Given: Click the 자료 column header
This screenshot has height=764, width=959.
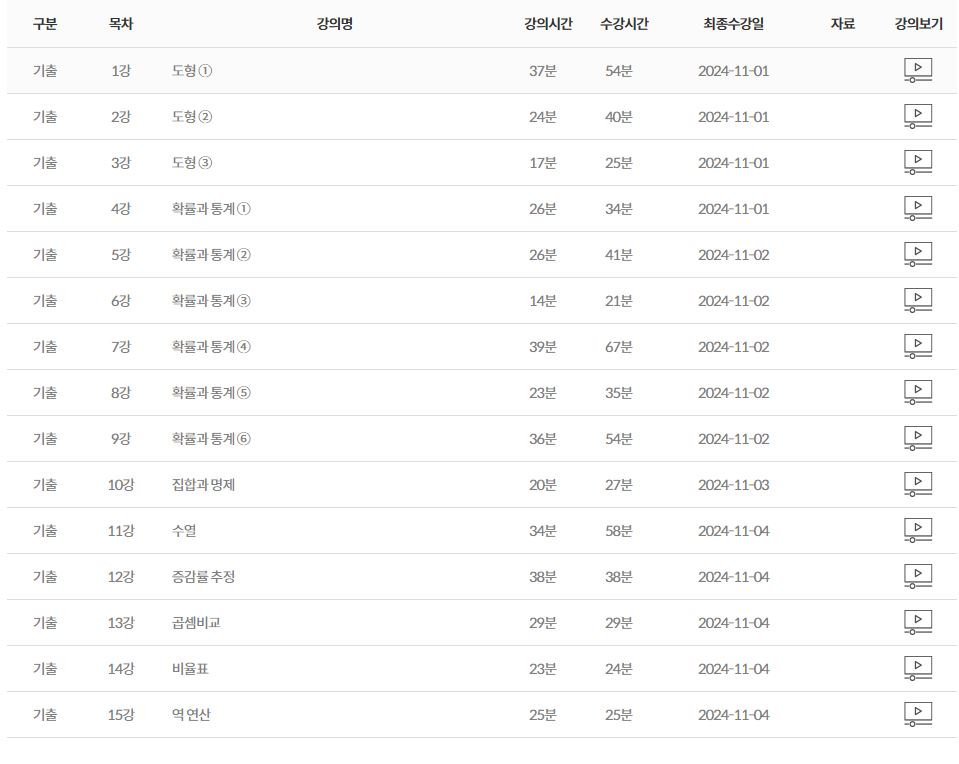Looking at the screenshot, I should (842, 24).
